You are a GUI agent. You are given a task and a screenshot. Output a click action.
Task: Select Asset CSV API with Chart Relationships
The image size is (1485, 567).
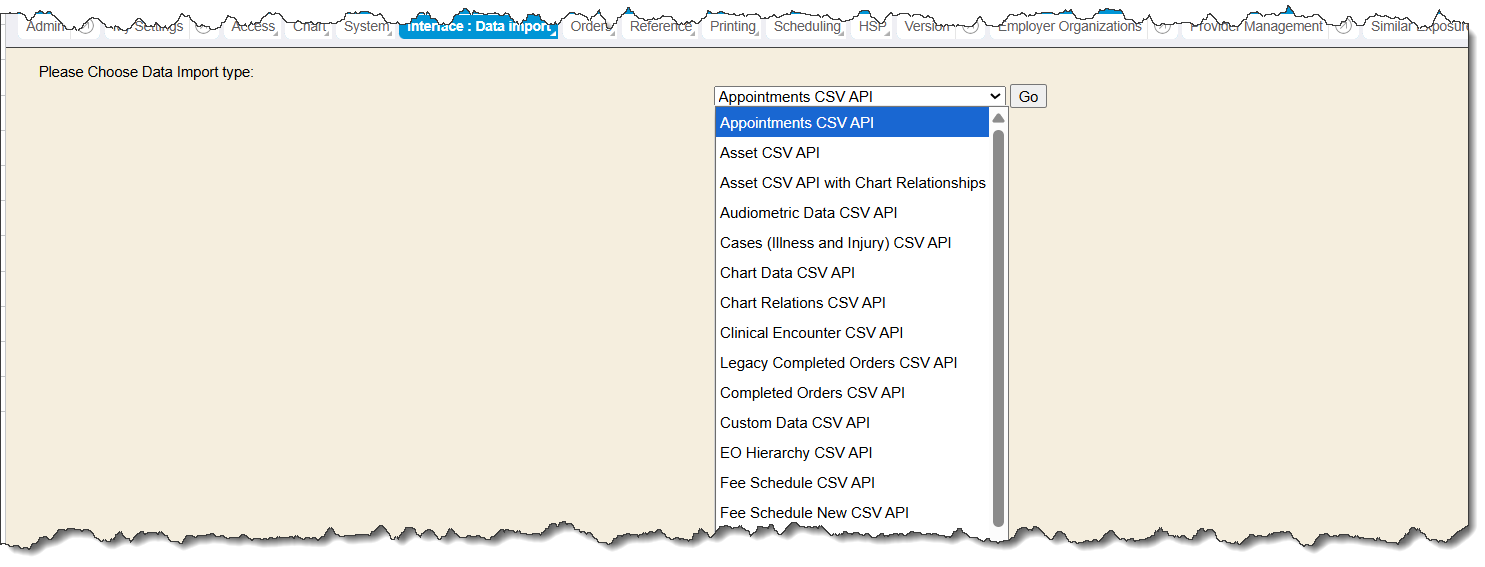coord(852,183)
